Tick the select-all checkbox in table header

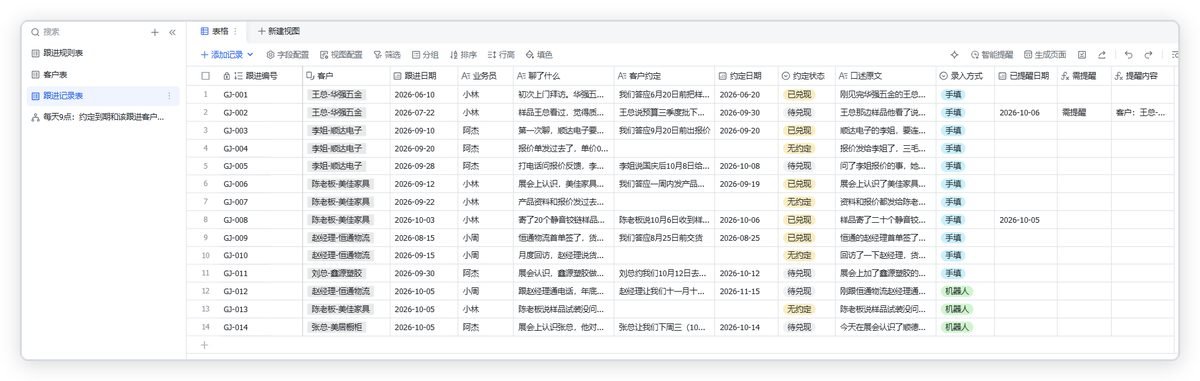point(205,75)
